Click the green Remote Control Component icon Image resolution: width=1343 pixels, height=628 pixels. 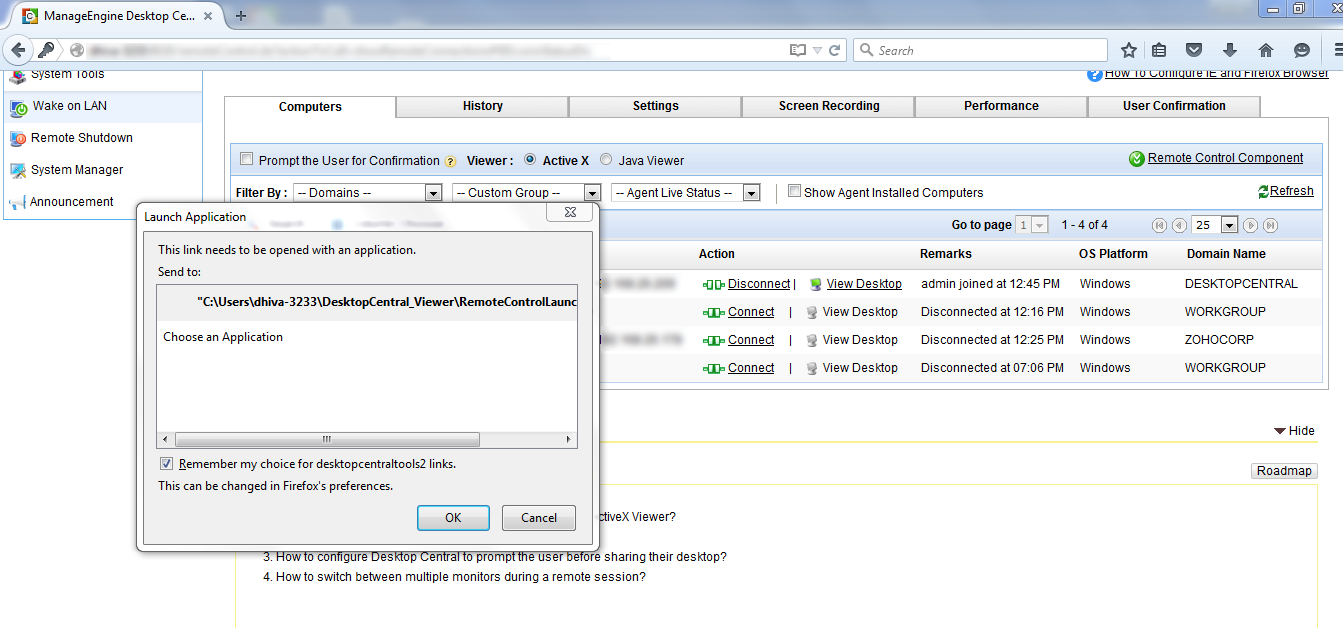click(x=1136, y=159)
